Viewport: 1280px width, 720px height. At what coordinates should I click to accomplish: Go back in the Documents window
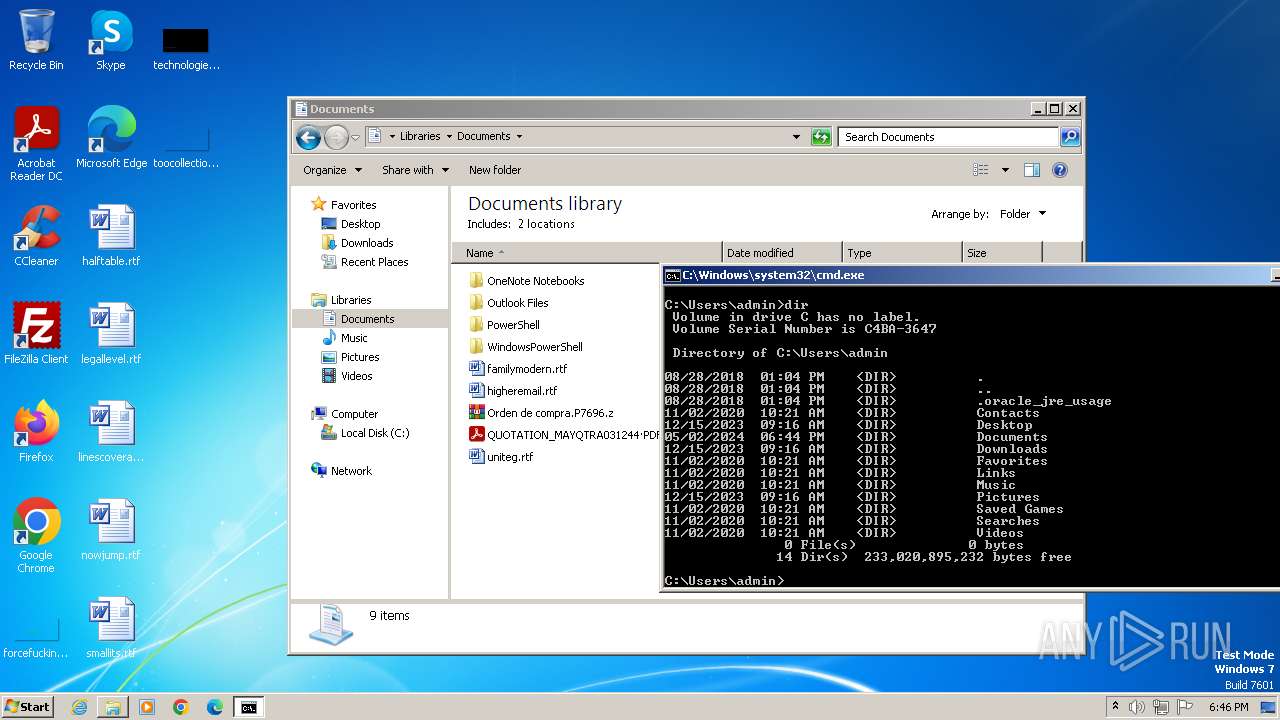309,137
